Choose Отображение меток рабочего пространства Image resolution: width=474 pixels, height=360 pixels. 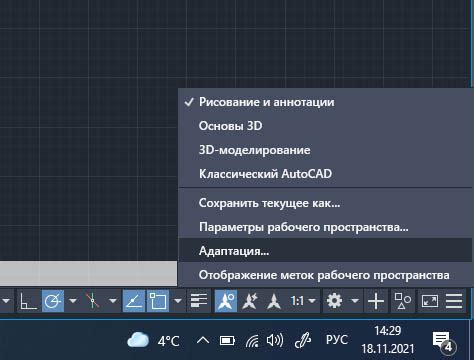coord(325,275)
